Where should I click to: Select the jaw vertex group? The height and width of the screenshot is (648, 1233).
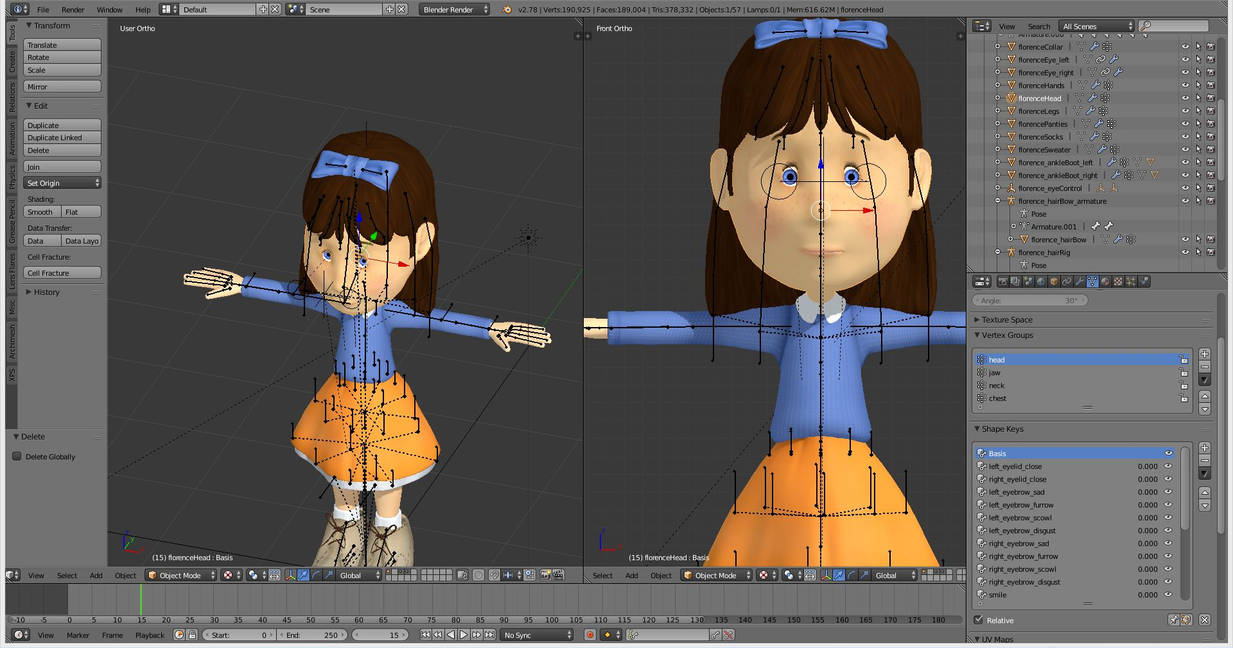pyautogui.click(x=1082, y=372)
